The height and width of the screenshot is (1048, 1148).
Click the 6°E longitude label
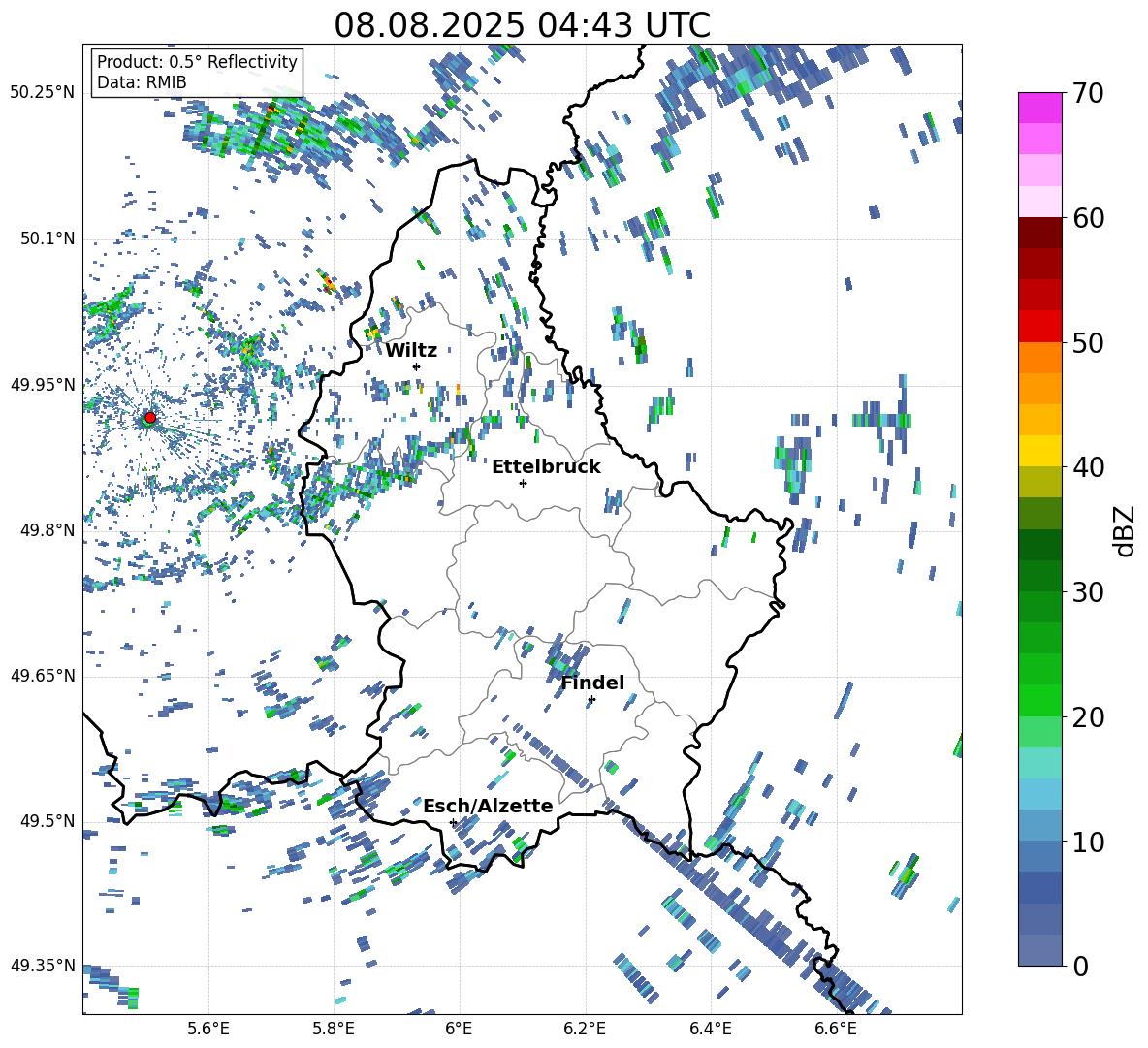point(459,1029)
